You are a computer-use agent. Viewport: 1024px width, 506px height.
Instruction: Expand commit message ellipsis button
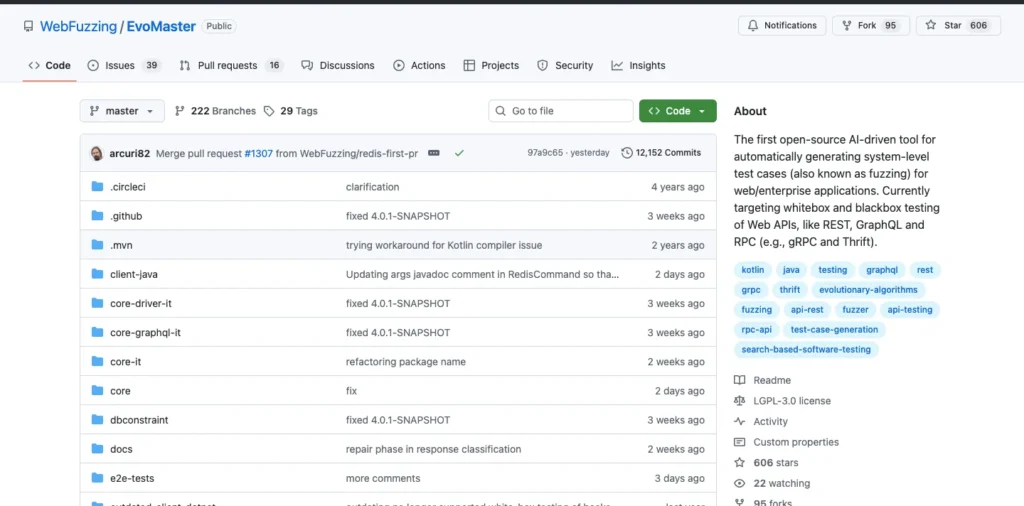click(434, 153)
